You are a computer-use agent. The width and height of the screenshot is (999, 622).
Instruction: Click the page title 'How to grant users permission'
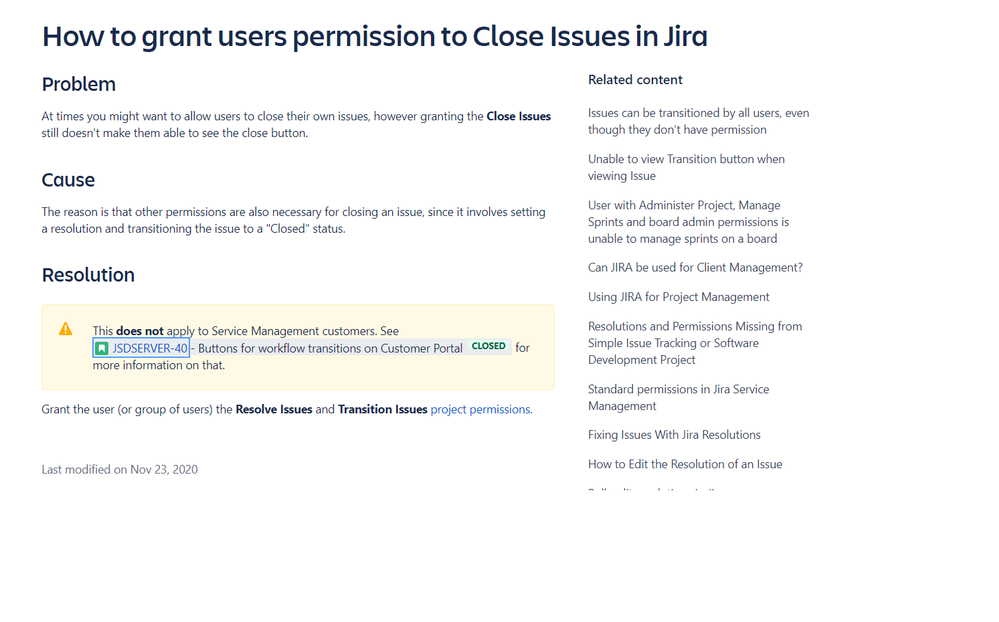coord(375,36)
